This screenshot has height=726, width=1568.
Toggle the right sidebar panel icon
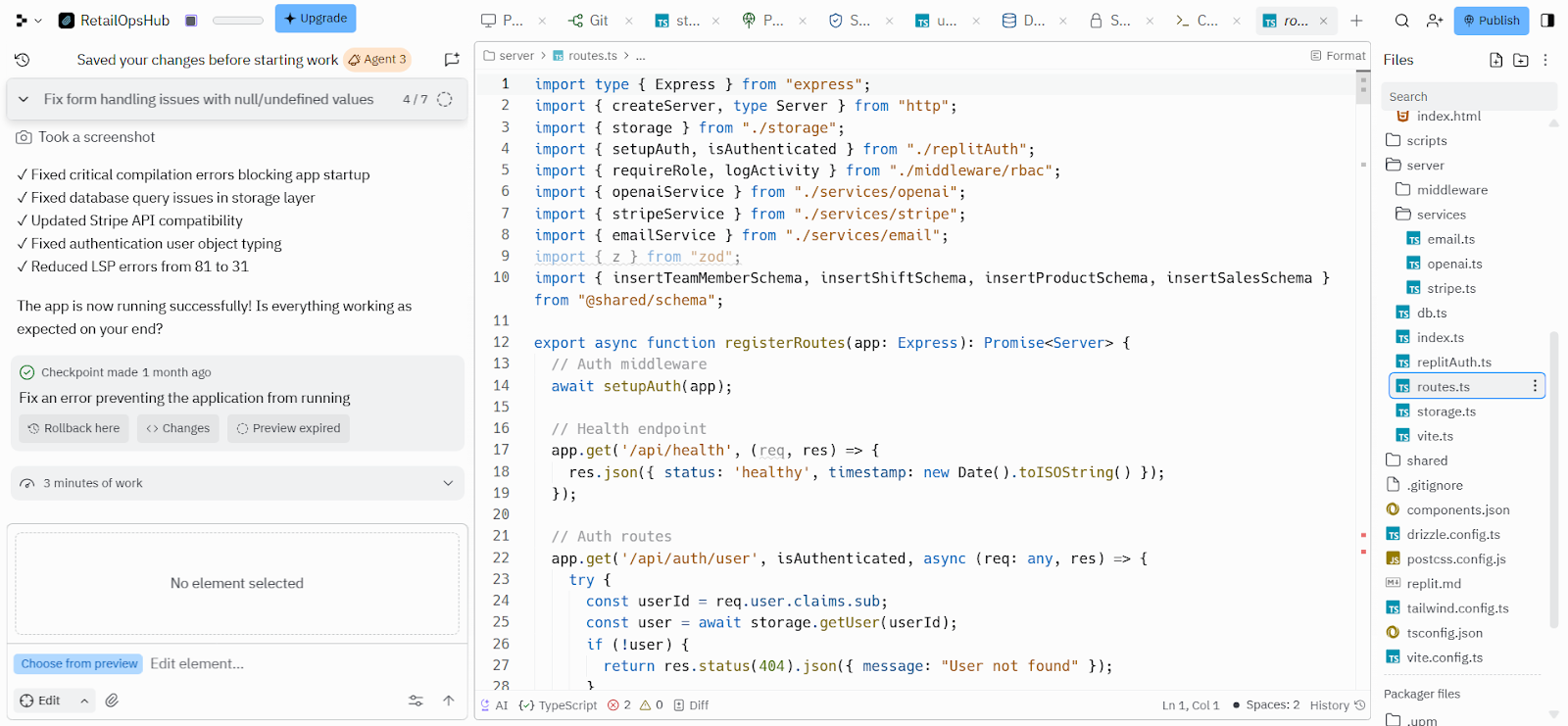(1547, 21)
